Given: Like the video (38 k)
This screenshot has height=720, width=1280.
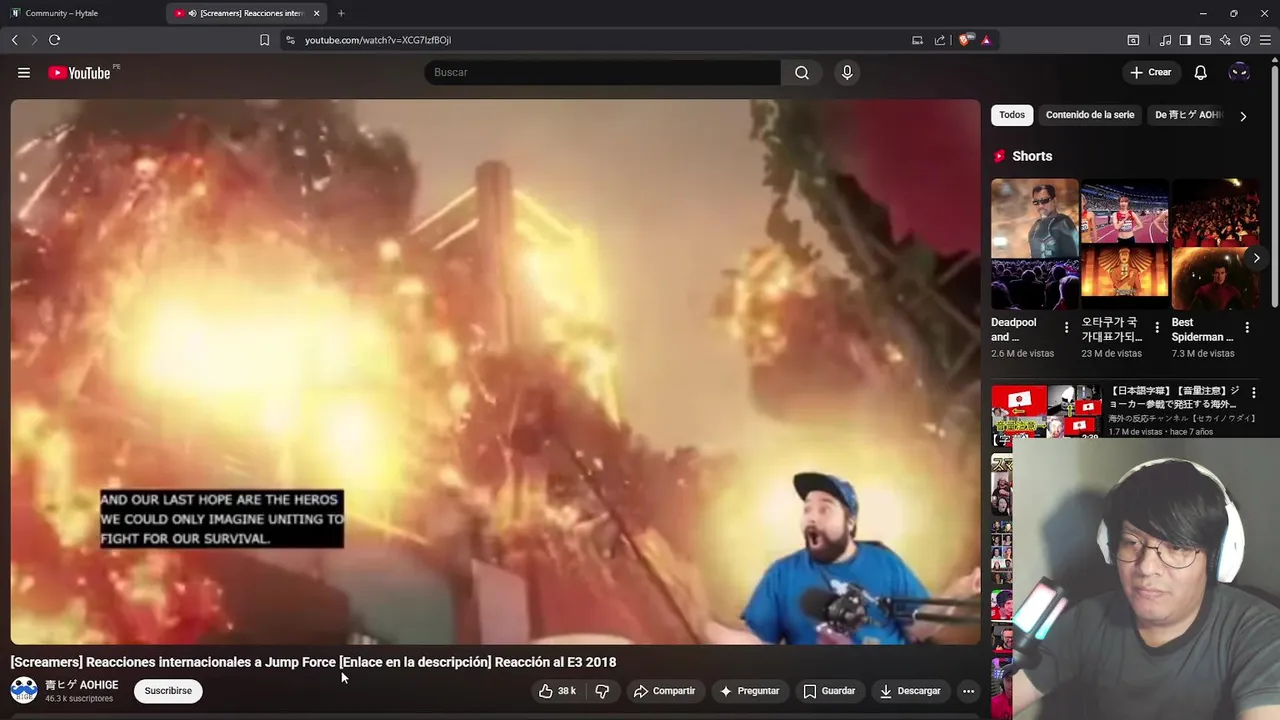Looking at the screenshot, I should [x=557, y=691].
